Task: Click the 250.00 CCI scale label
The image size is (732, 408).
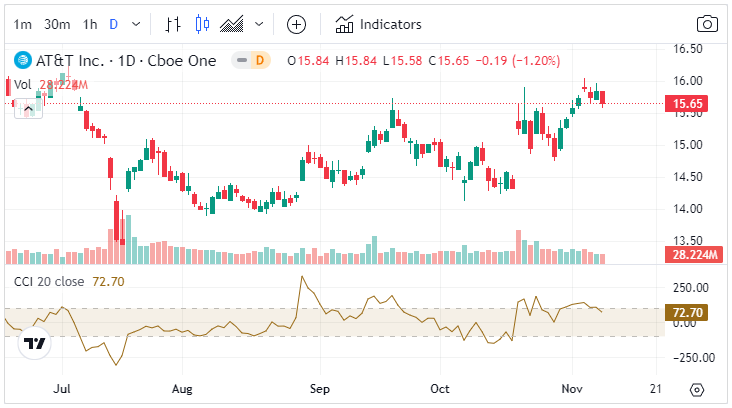Action: click(x=690, y=288)
